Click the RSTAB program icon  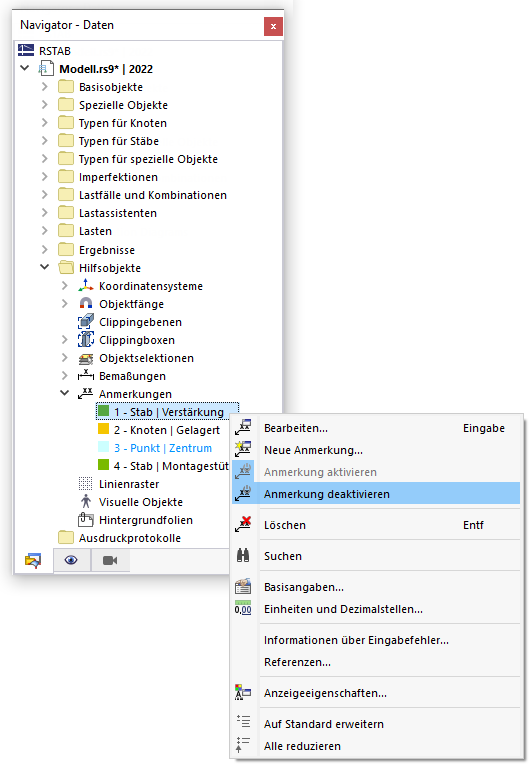coord(26,50)
